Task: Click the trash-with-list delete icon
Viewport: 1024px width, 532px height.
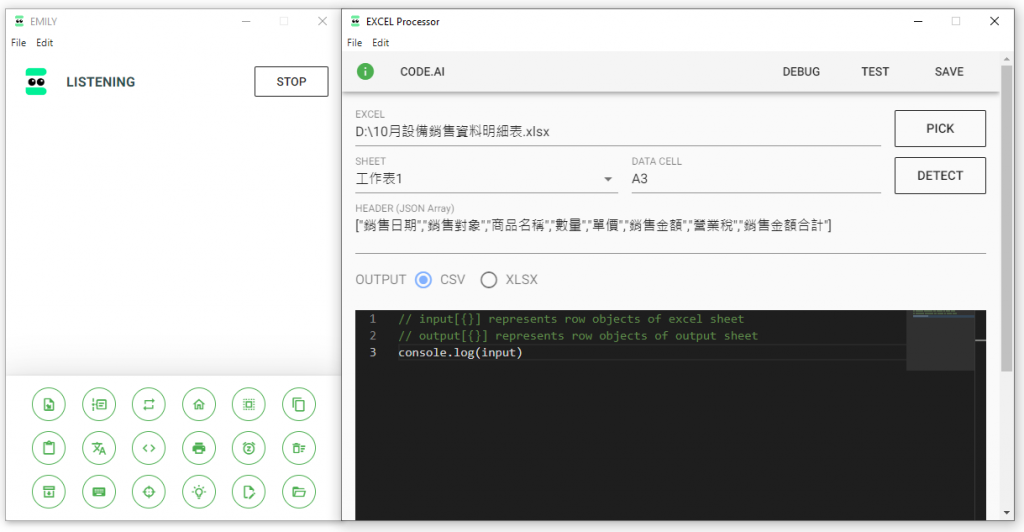Action: [299, 448]
